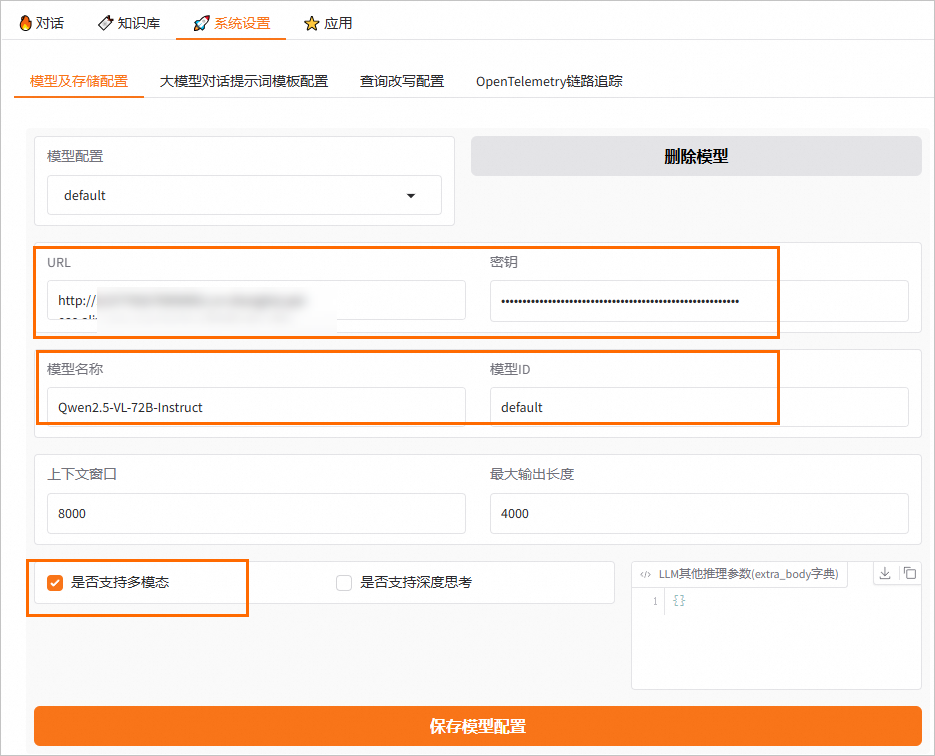Click the dropdown arrow in 模型配置
This screenshot has width=935, height=756.
[411, 196]
